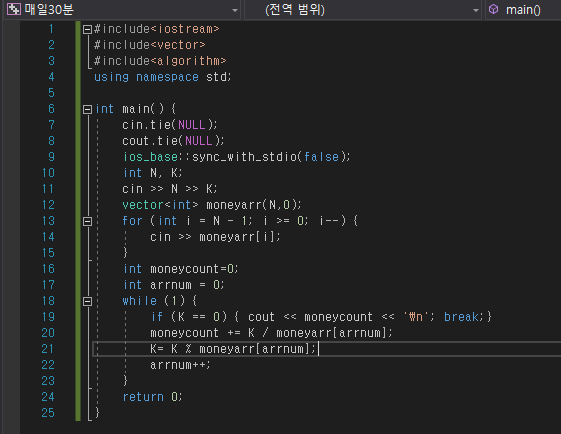The width and height of the screenshot is (561, 434).
Task: Click the break keyword on line 19
Action: 461,317
